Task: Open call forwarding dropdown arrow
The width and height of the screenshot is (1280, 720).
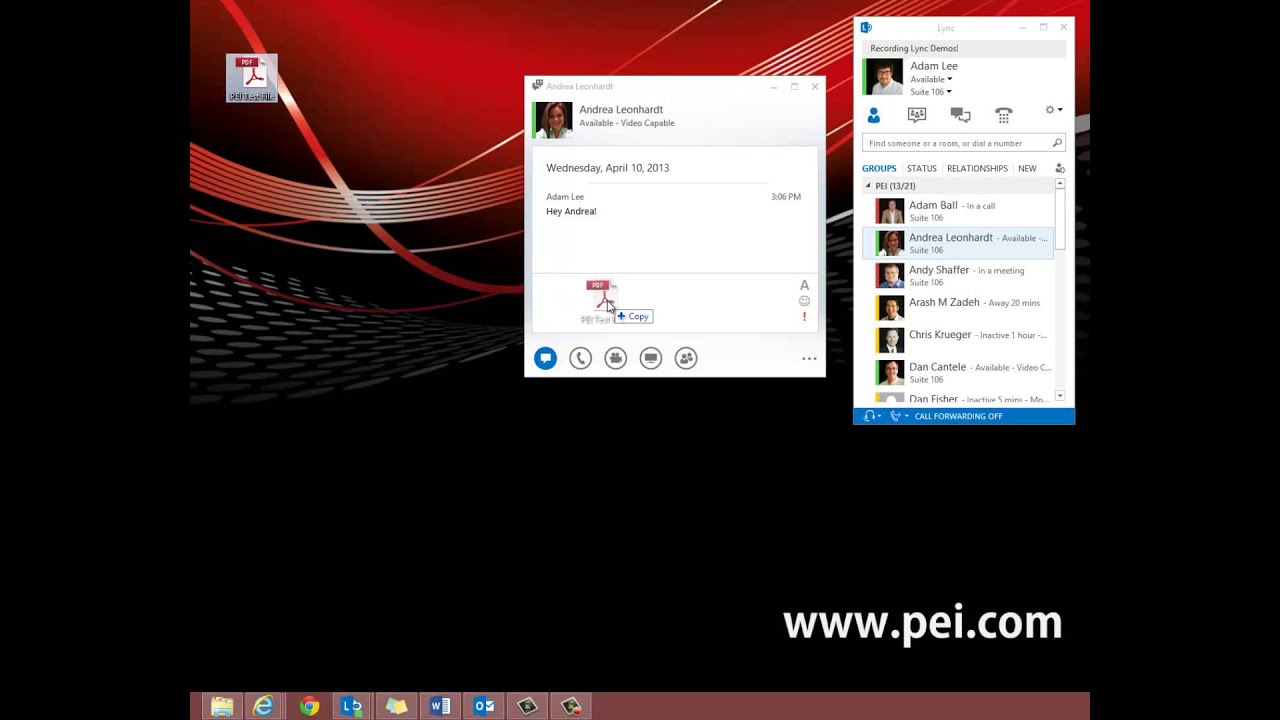Action: click(x=906, y=416)
